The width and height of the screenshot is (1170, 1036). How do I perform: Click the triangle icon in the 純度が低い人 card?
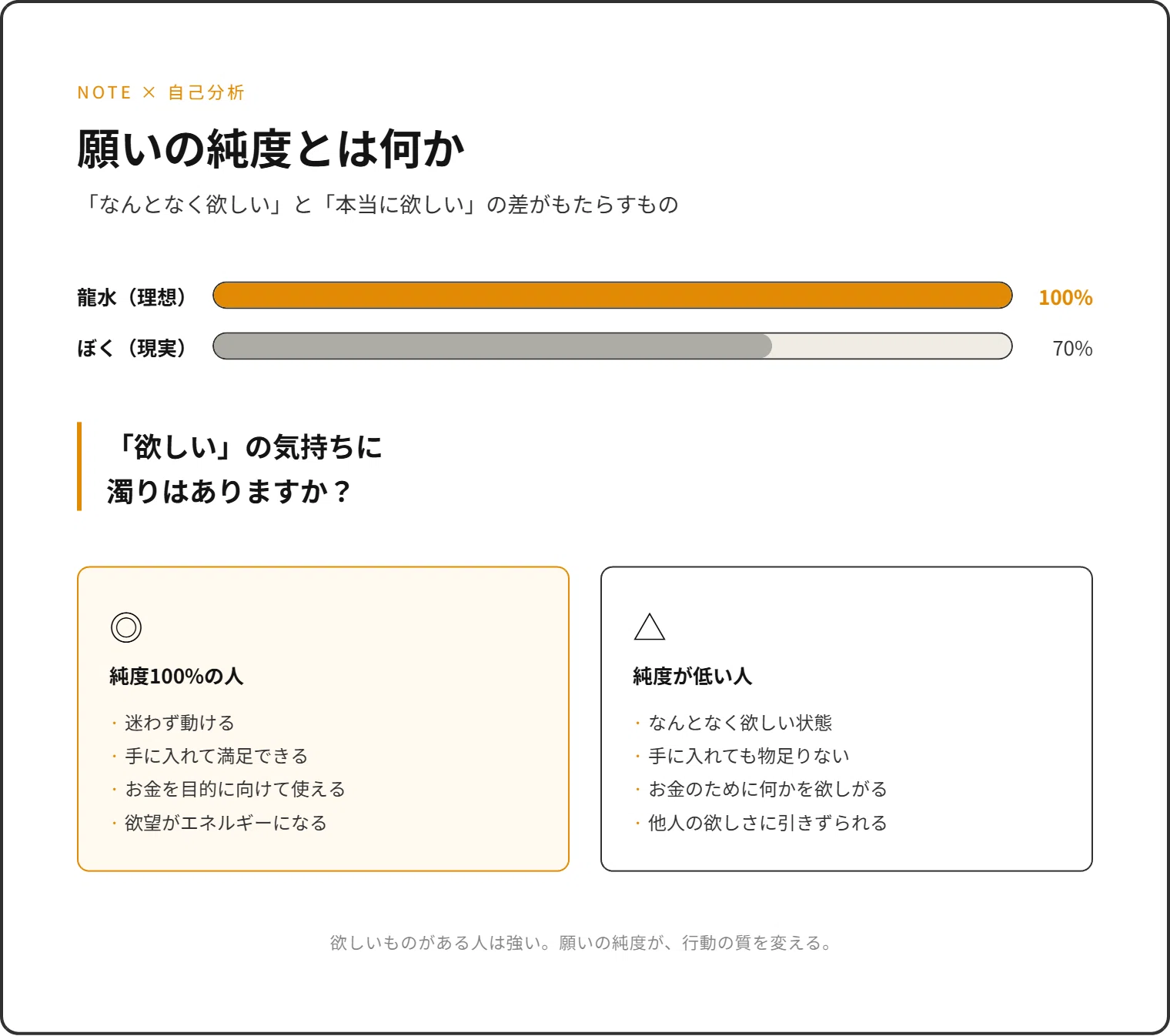click(x=650, y=627)
